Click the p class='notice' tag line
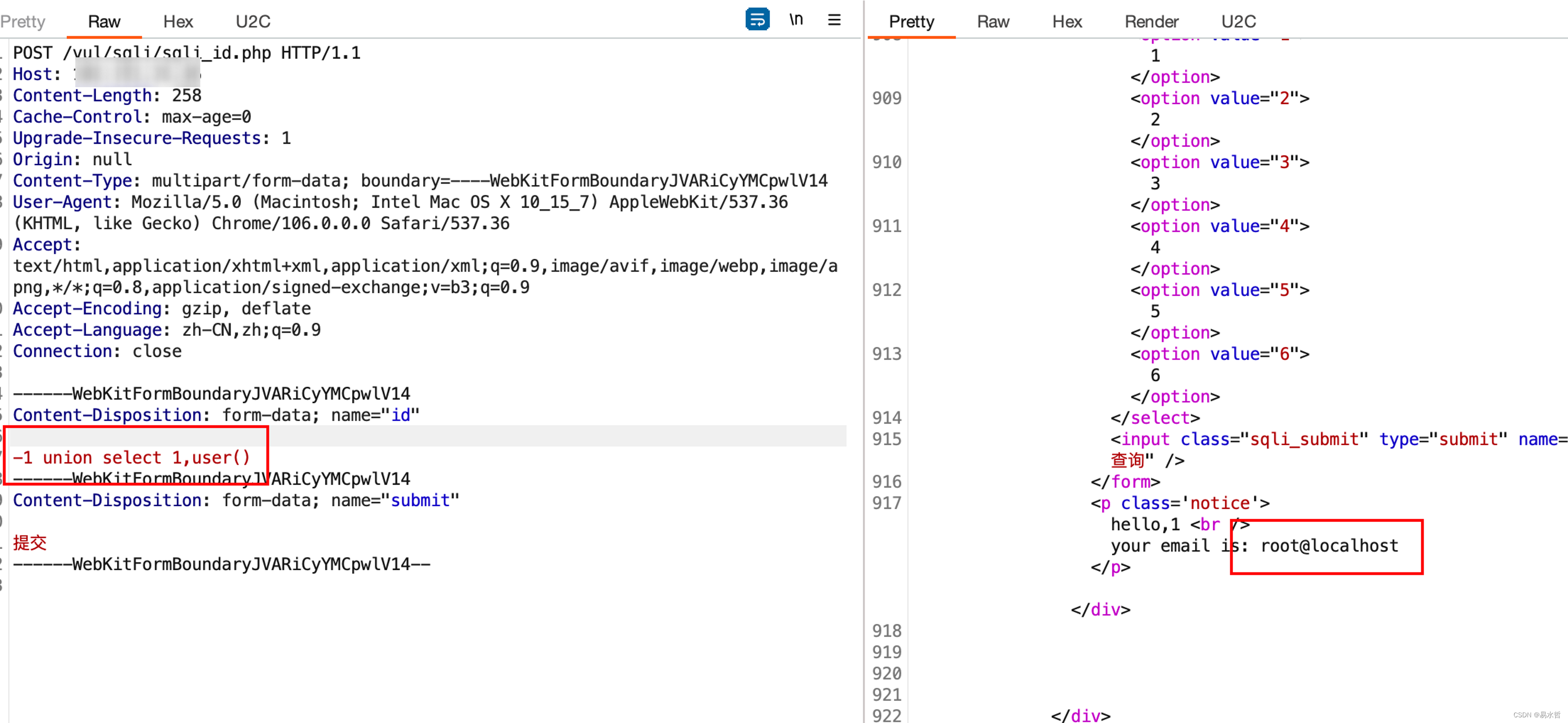This screenshot has height=723, width=1568. click(x=1180, y=503)
